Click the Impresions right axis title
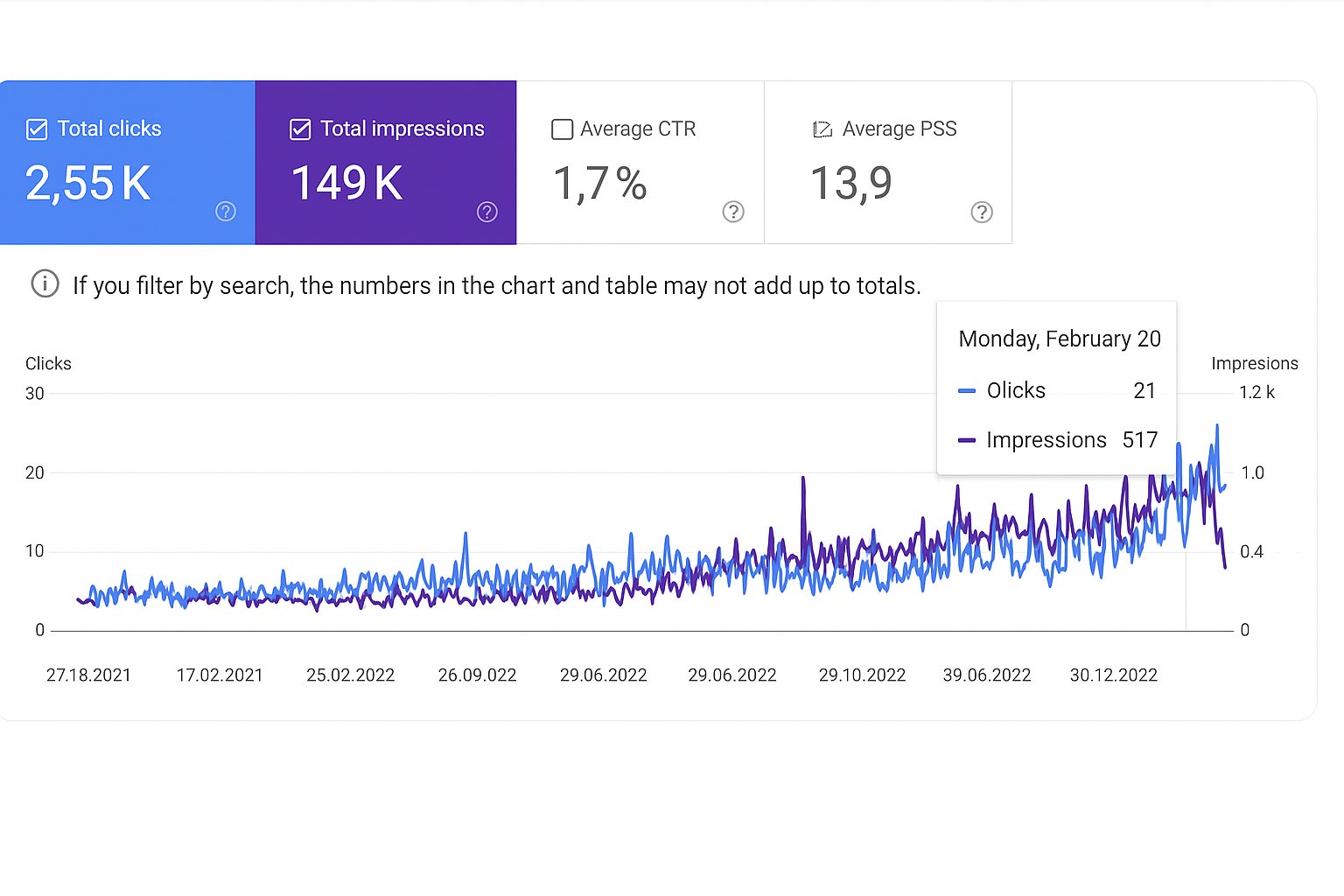 tap(1255, 364)
